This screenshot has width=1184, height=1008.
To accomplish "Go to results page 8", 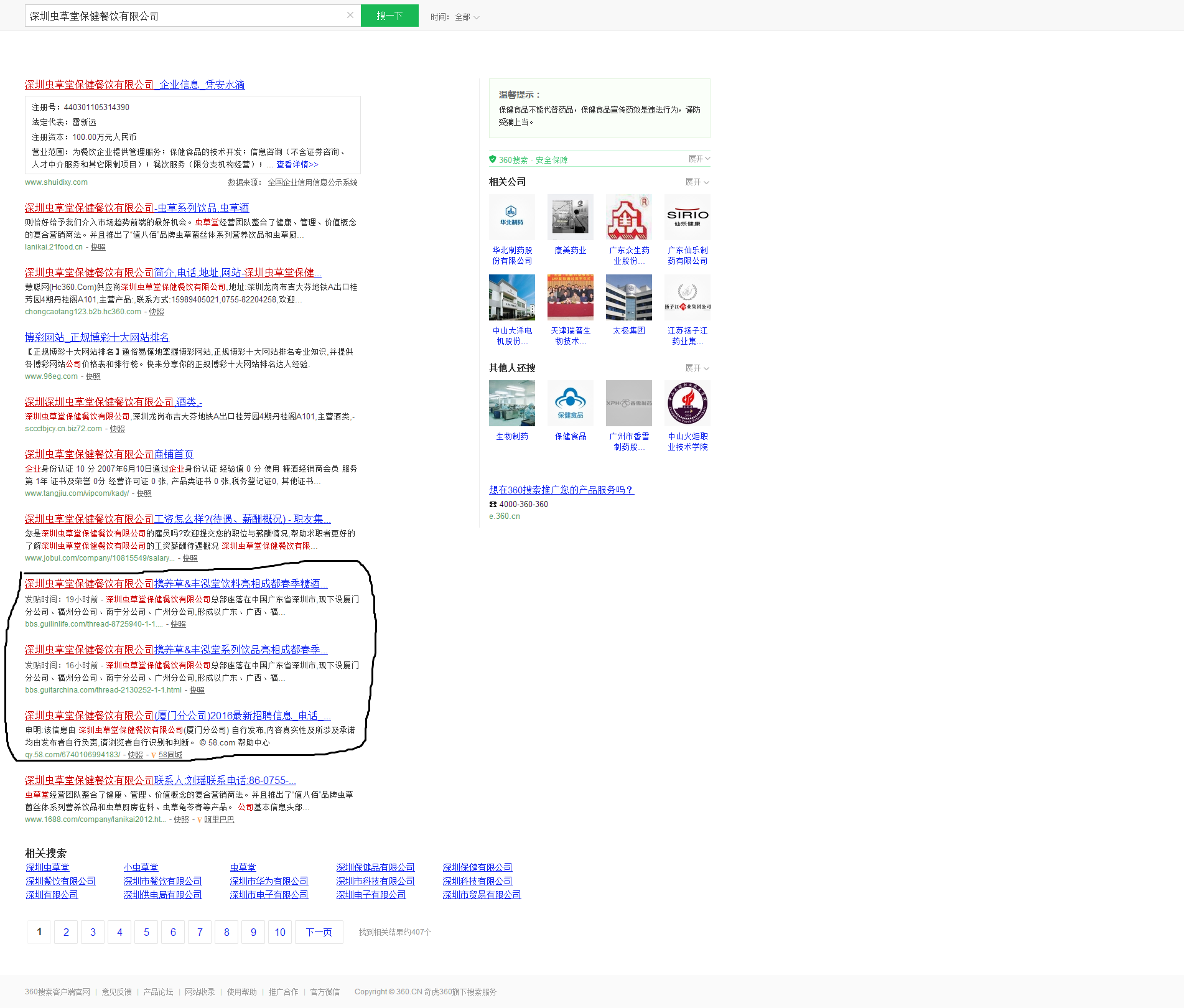I will [x=226, y=932].
